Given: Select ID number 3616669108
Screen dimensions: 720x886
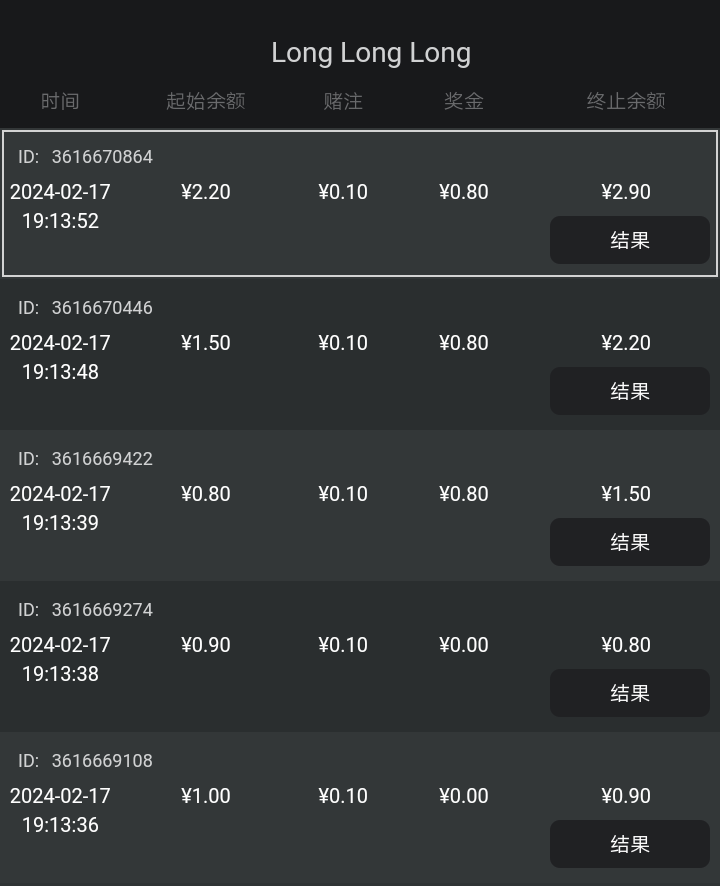Looking at the screenshot, I should [x=102, y=761].
